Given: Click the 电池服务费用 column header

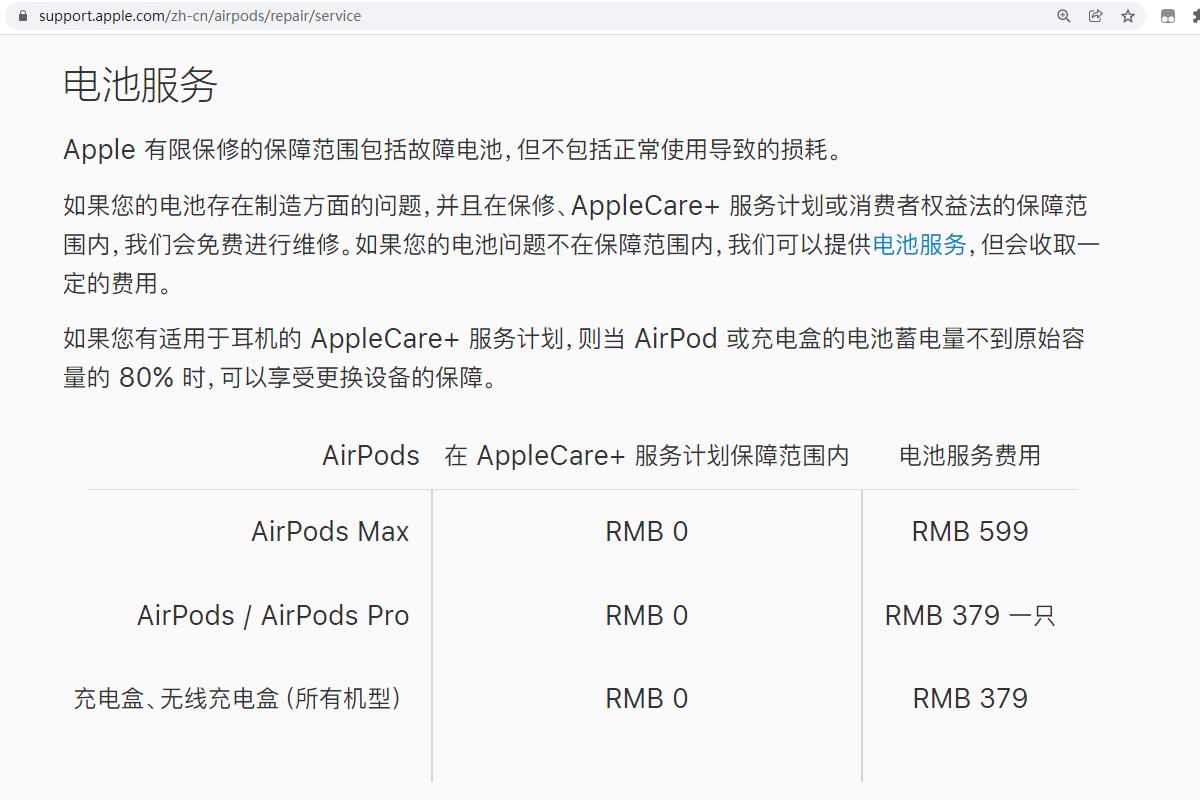Looking at the screenshot, I should (x=969, y=456).
